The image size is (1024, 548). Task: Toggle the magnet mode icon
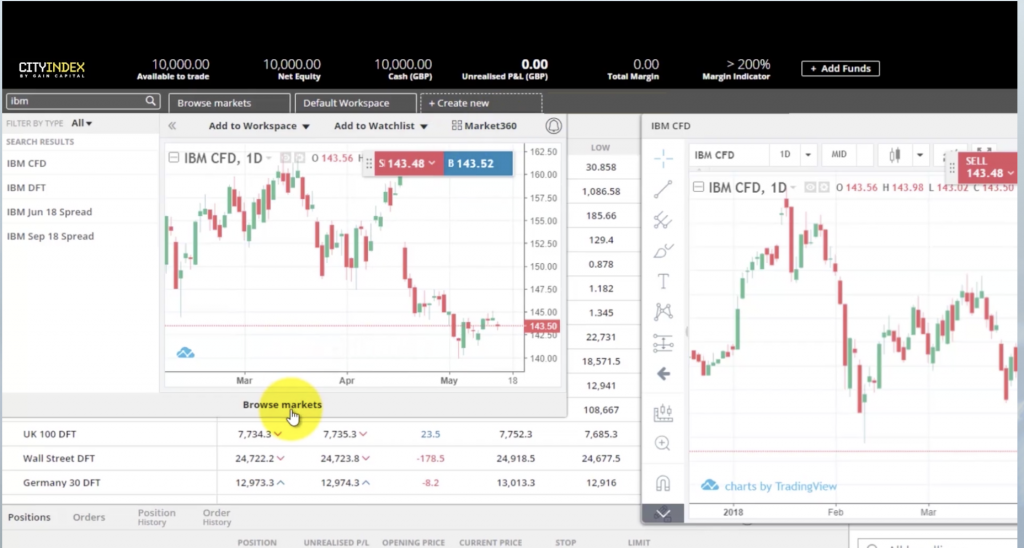(x=663, y=483)
